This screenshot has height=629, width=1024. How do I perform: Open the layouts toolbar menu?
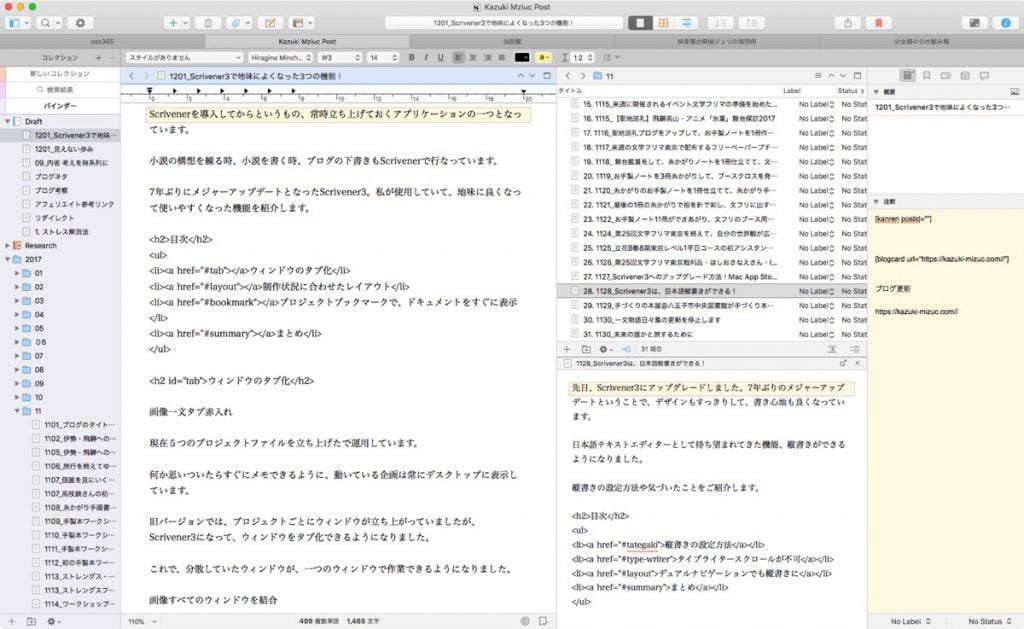click(x=300, y=23)
